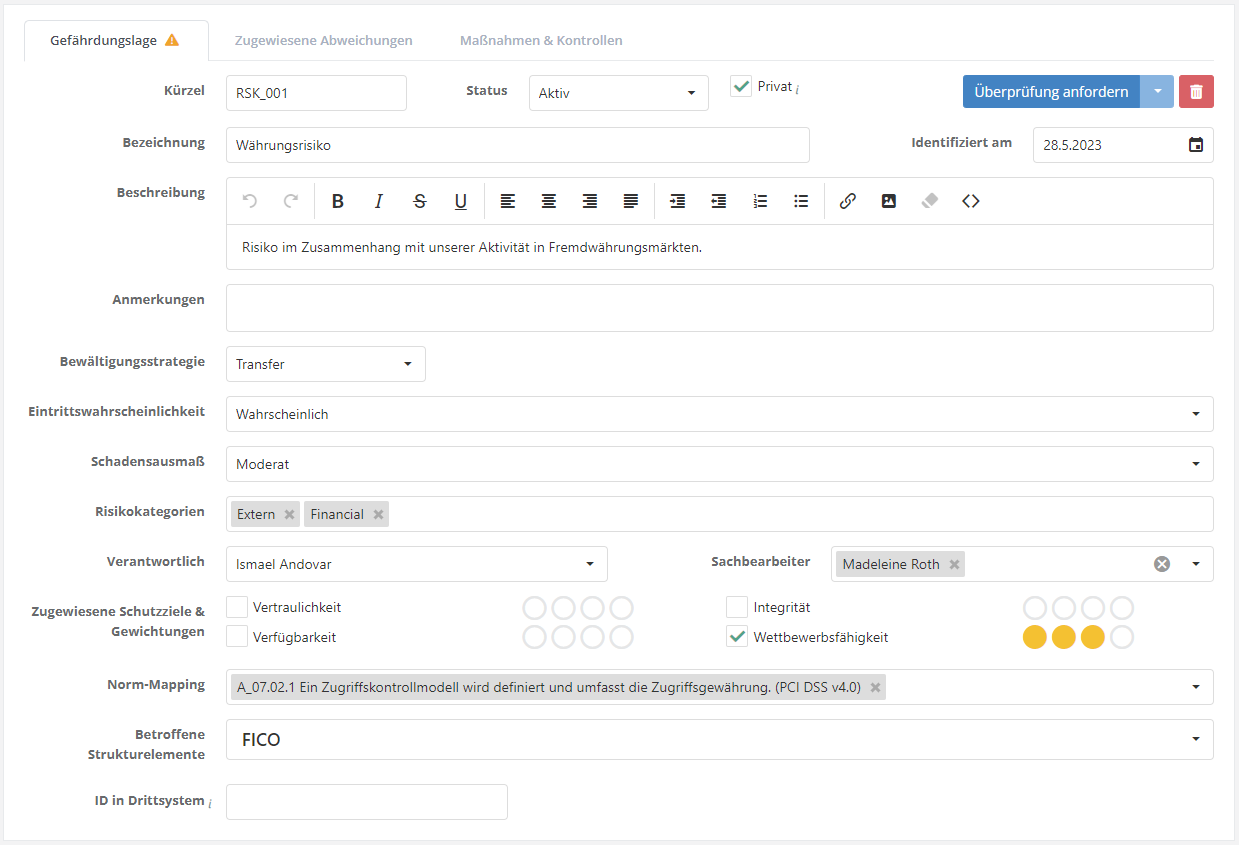Uncheck the Privat checkbox
The image size is (1239, 845).
click(741, 87)
